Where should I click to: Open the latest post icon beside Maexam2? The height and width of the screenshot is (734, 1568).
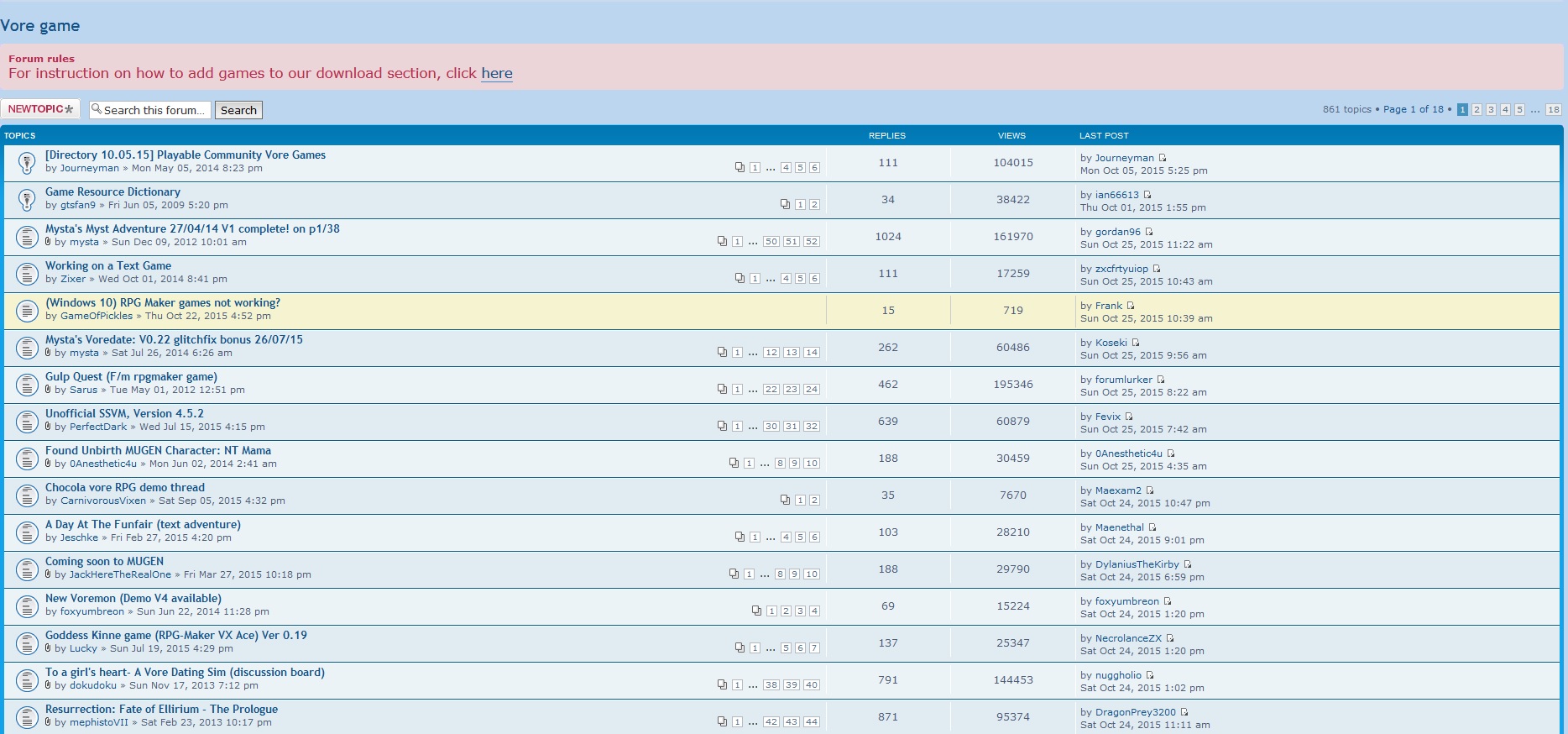(x=1150, y=490)
